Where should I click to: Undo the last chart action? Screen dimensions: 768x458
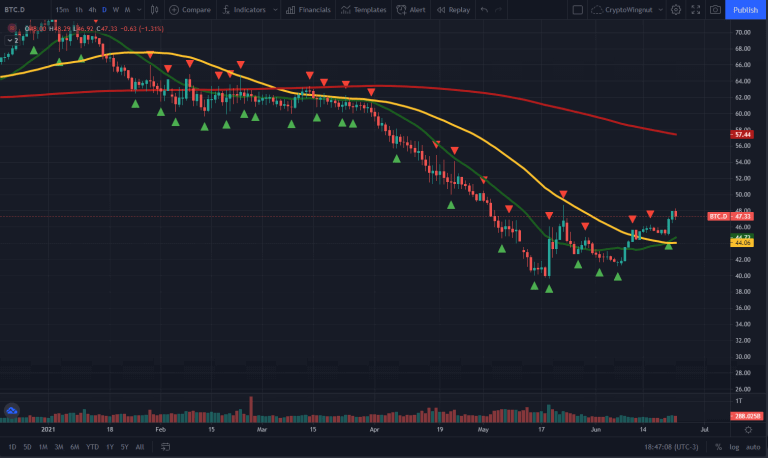(x=484, y=10)
